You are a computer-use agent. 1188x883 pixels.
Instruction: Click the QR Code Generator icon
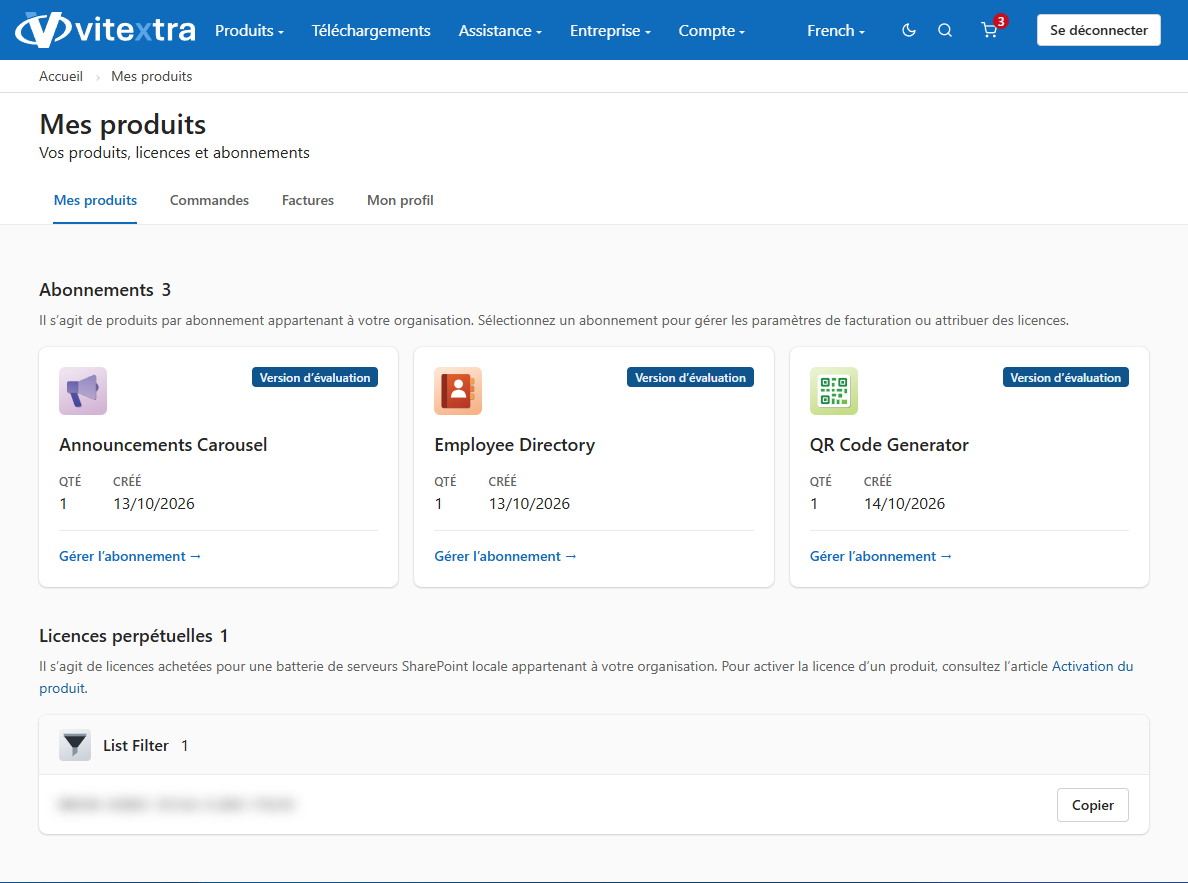(833, 391)
